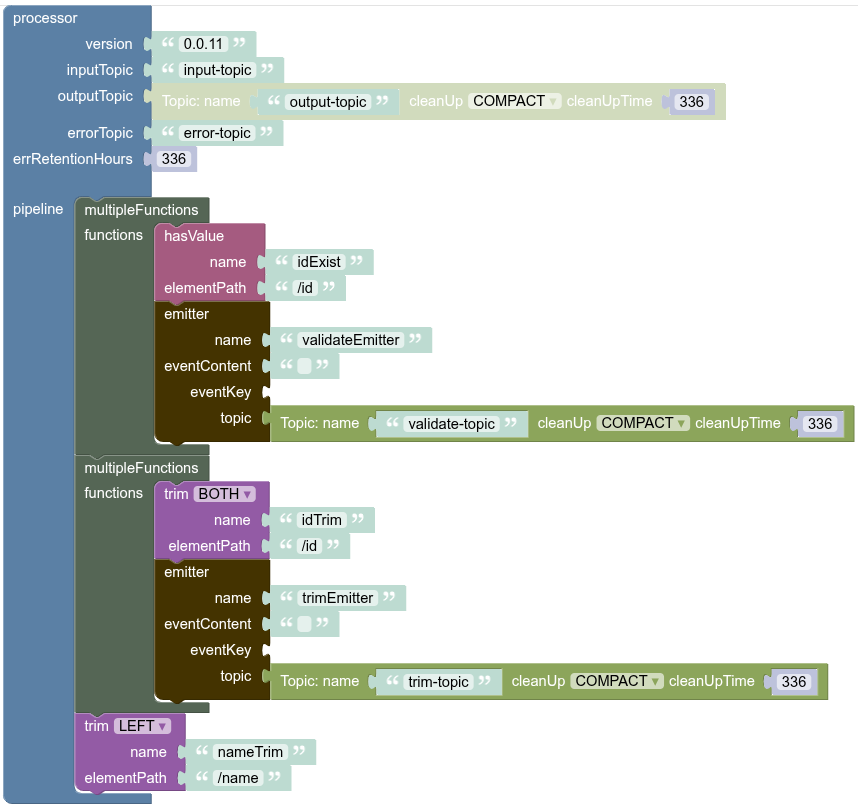Image resolution: width=858 pixels, height=805 pixels.
Task: Edit the validate-topic name field
Action: [x=451, y=424]
